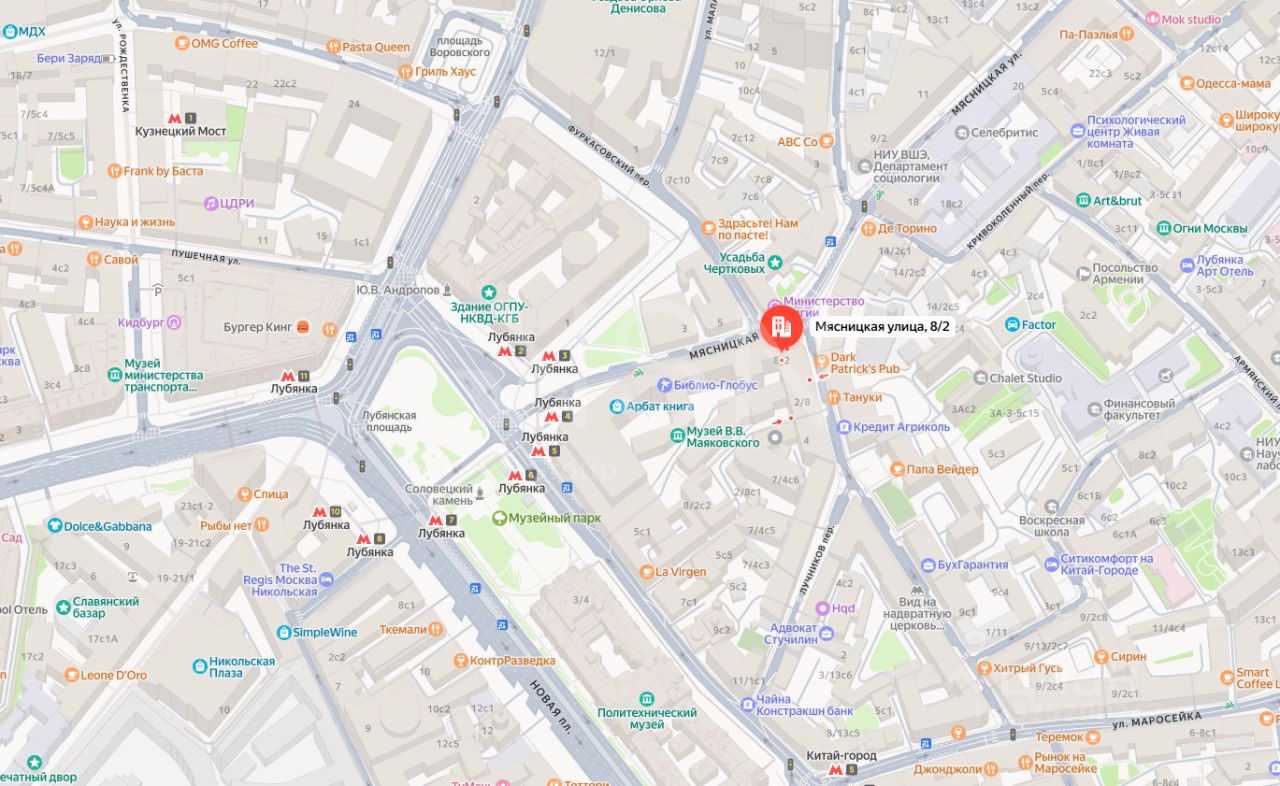
Task: Open the Dolce&Gabbana shop marker
Action: coord(55,526)
